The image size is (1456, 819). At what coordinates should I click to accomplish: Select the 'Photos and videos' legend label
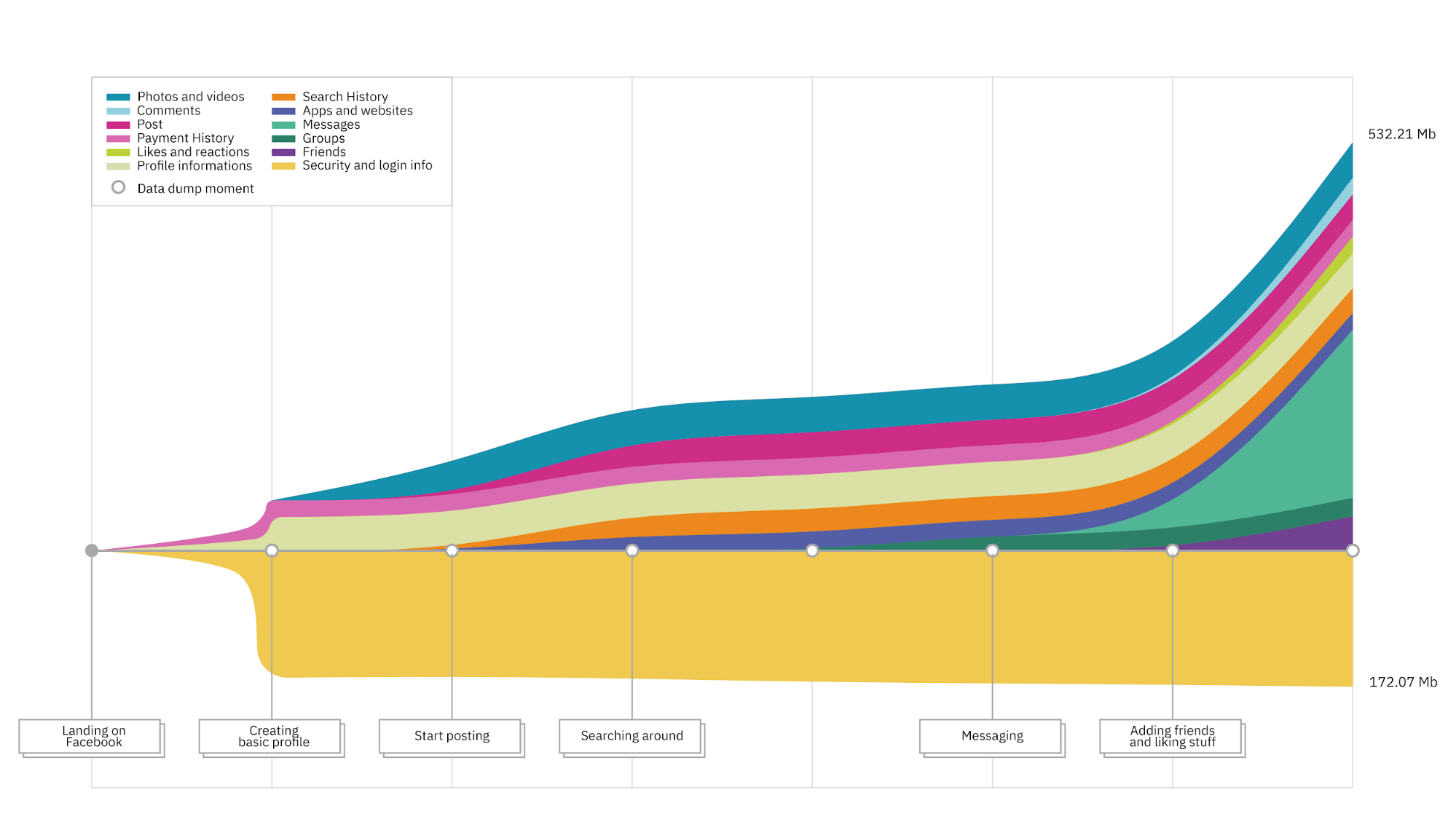(x=191, y=97)
